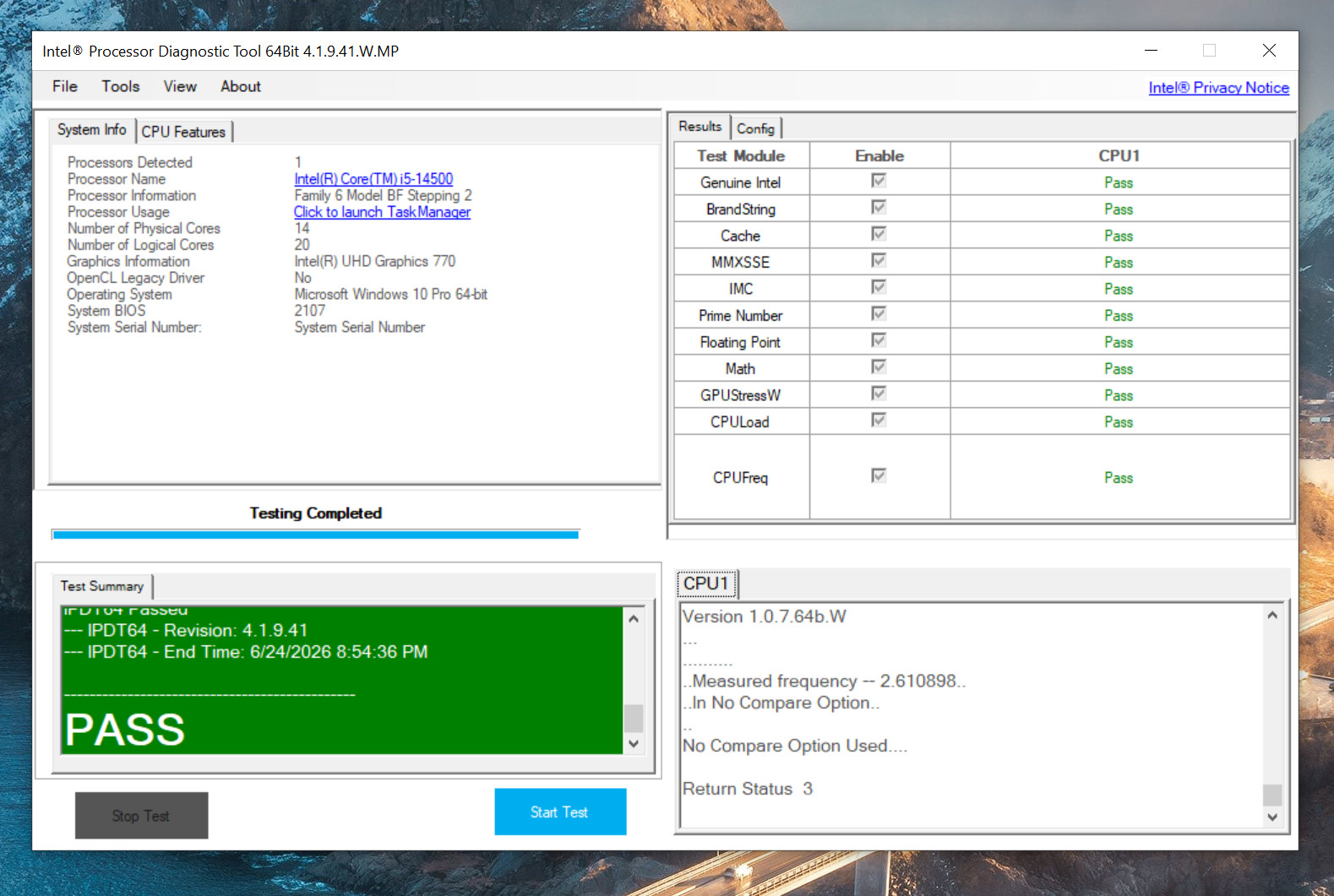Click the IPDT64 Revision line
1334x896 pixels.
tap(186, 631)
